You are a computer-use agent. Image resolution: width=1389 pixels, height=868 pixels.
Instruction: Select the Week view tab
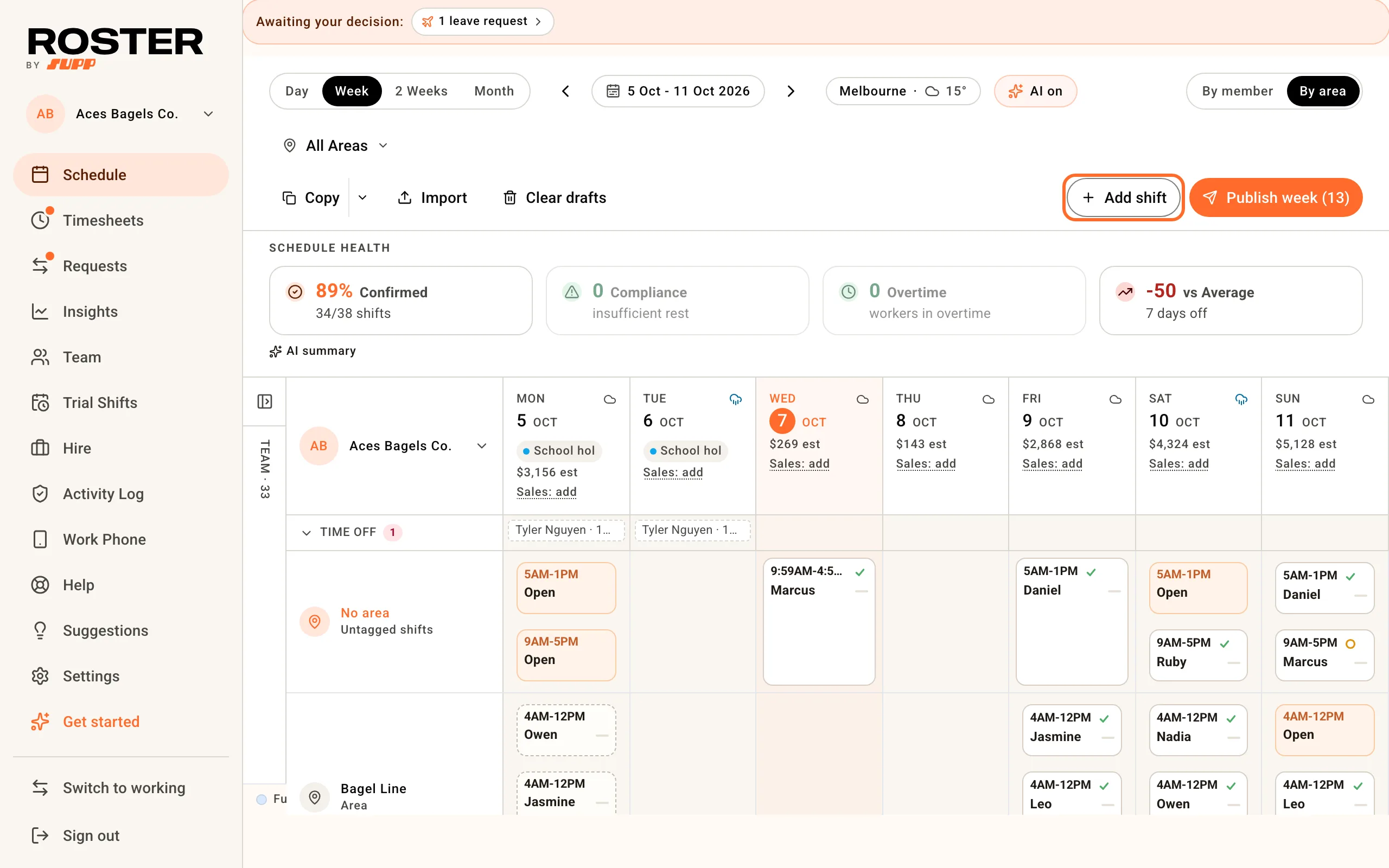point(352,91)
